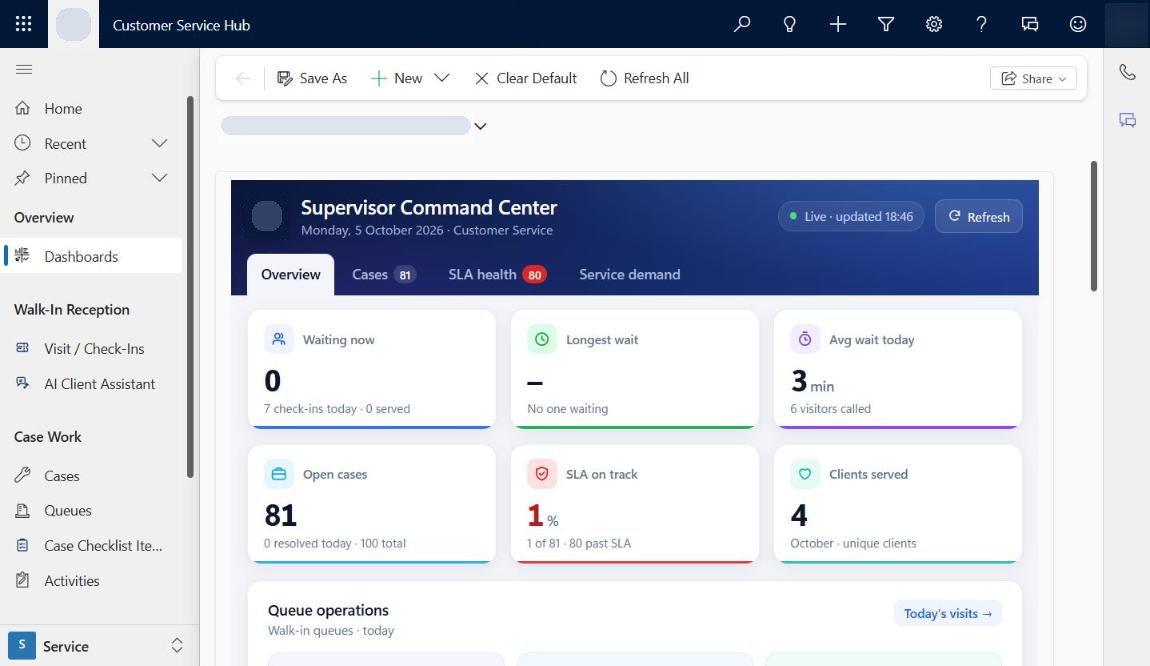This screenshot has width=1150, height=666.
Task: Open the phone dialer icon
Action: 1127,72
